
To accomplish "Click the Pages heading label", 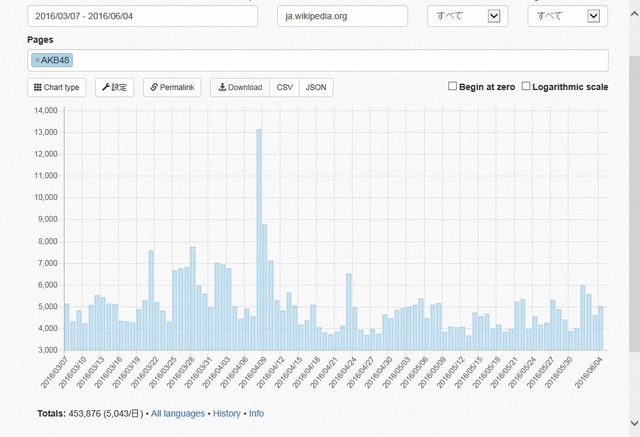I will [40, 40].
